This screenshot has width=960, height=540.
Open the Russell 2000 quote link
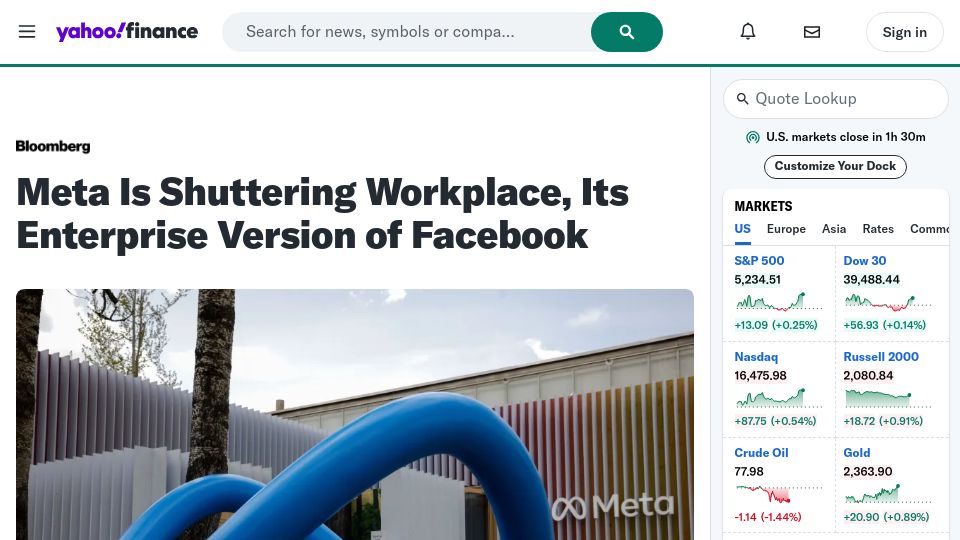click(881, 357)
